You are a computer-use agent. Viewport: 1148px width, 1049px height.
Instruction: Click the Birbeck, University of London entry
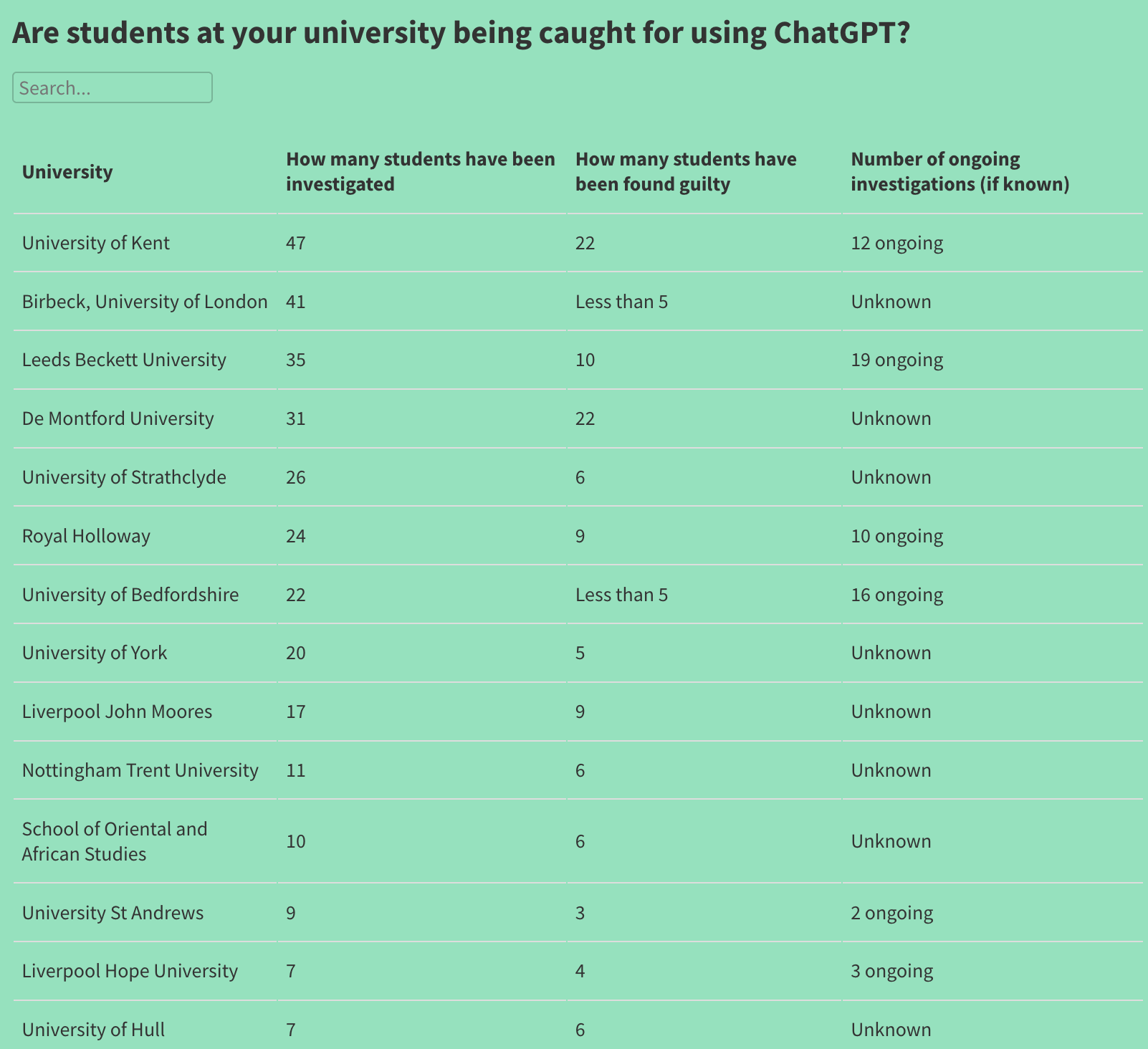pyautogui.click(x=144, y=301)
